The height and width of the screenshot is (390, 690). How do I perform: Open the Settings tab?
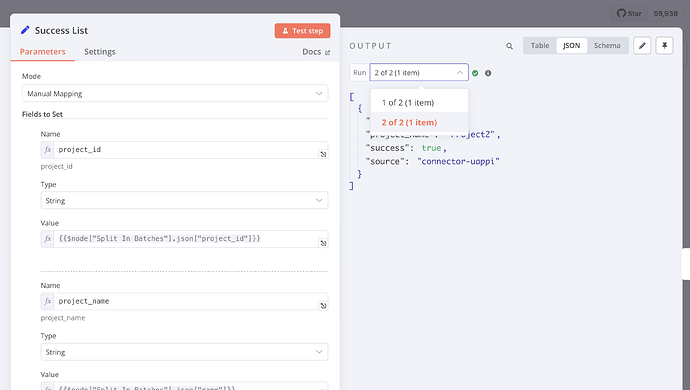coord(100,52)
